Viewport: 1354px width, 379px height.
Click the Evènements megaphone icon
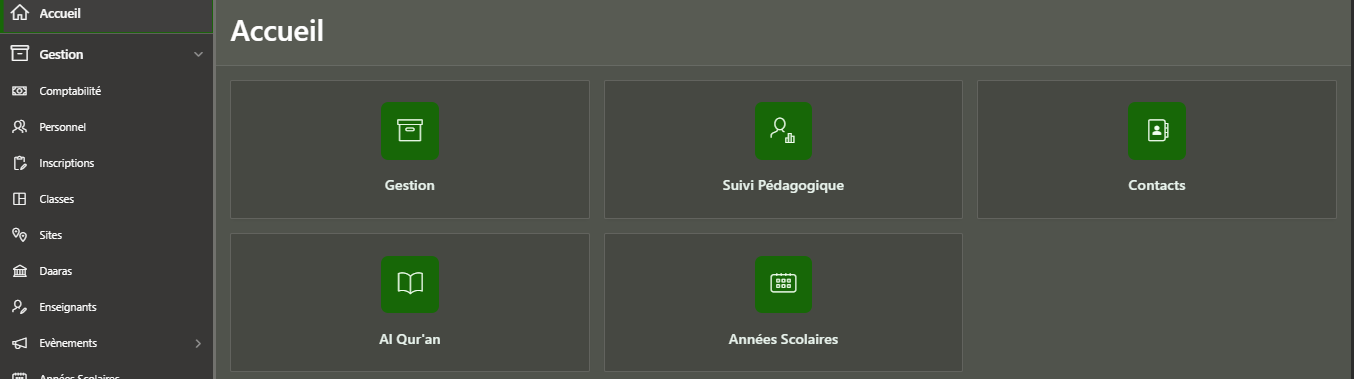click(19, 343)
